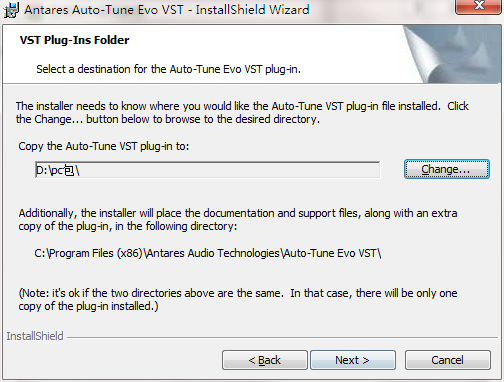Close the InstallShield Wizard window
This screenshot has width=504, height=382.
(x=479, y=6)
